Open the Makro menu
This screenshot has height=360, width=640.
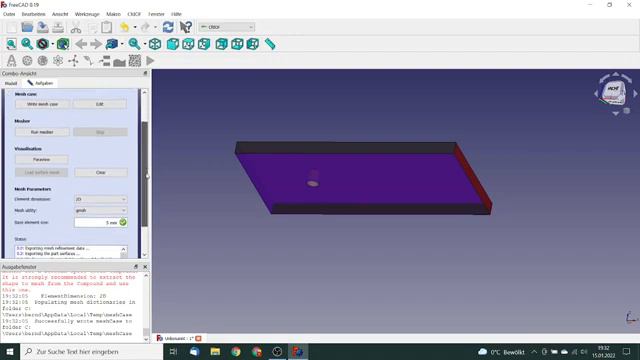(x=113, y=14)
